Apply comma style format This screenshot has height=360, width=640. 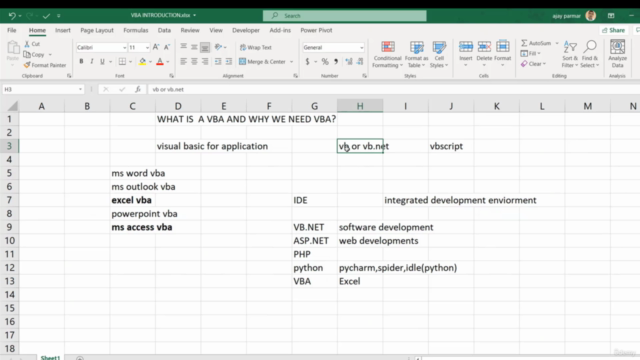(x=336, y=62)
